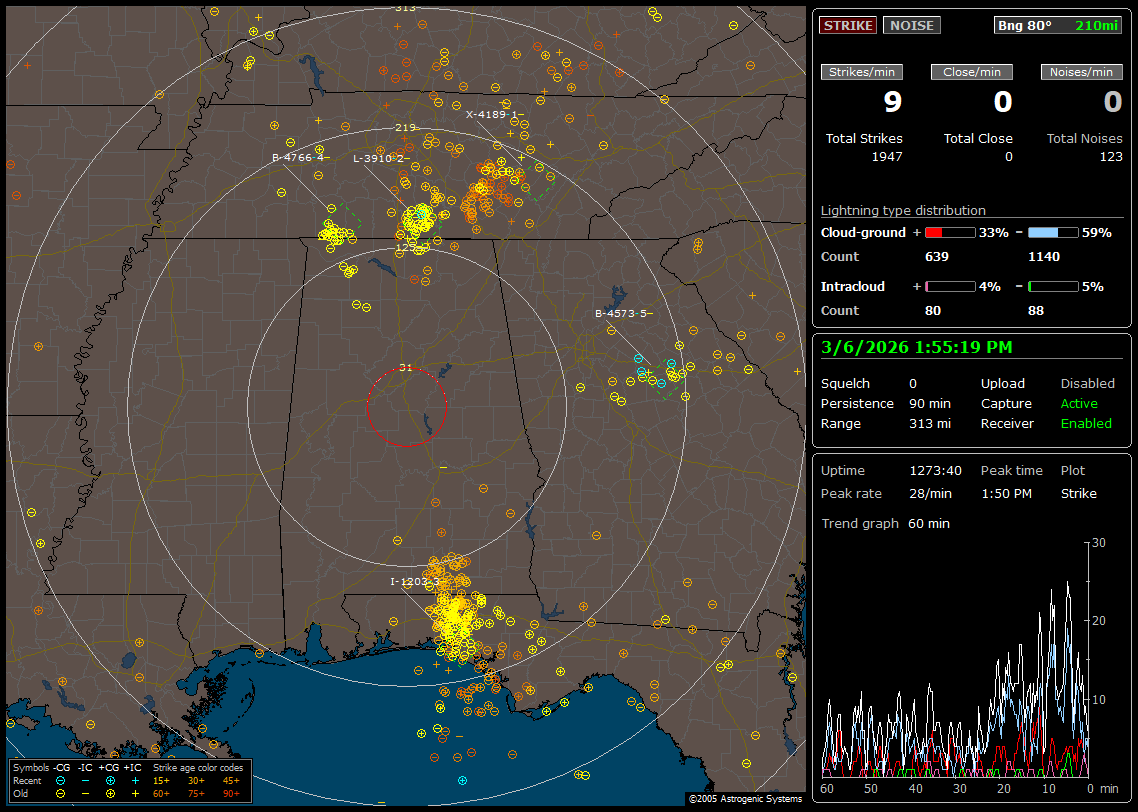This screenshot has height=812, width=1138.
Task: Select storm cell label X-4189-1 on map
Action: 493,114
